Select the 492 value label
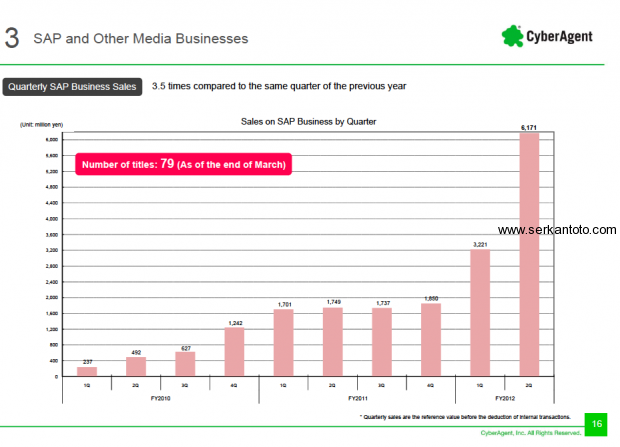The image size is (620, 447). 136,352
